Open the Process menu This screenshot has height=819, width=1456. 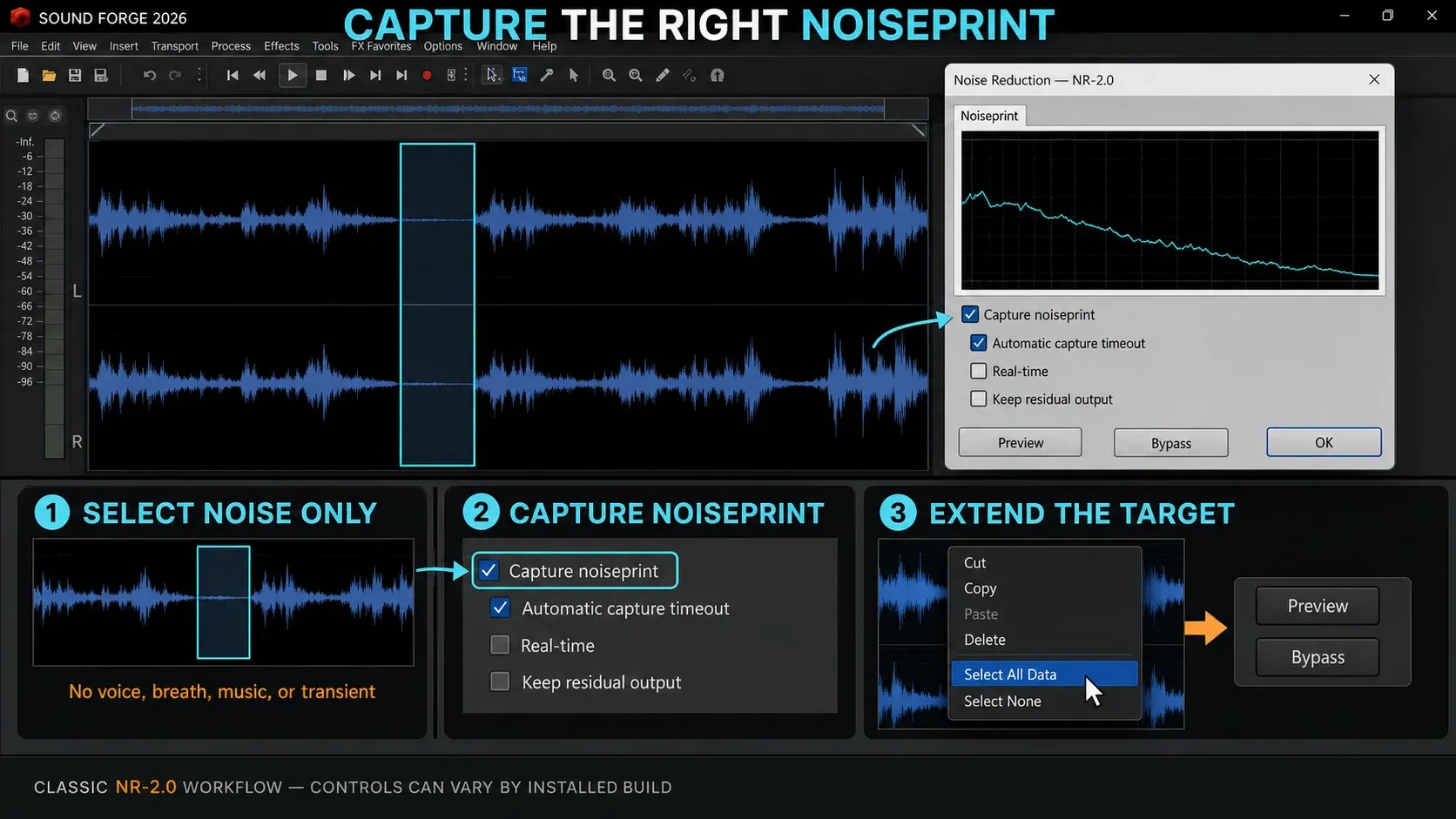tap(231, 46)
